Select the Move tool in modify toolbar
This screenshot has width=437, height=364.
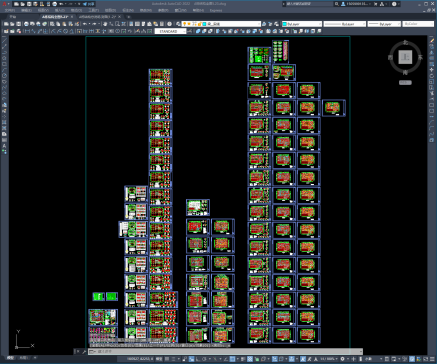(432, 70)
